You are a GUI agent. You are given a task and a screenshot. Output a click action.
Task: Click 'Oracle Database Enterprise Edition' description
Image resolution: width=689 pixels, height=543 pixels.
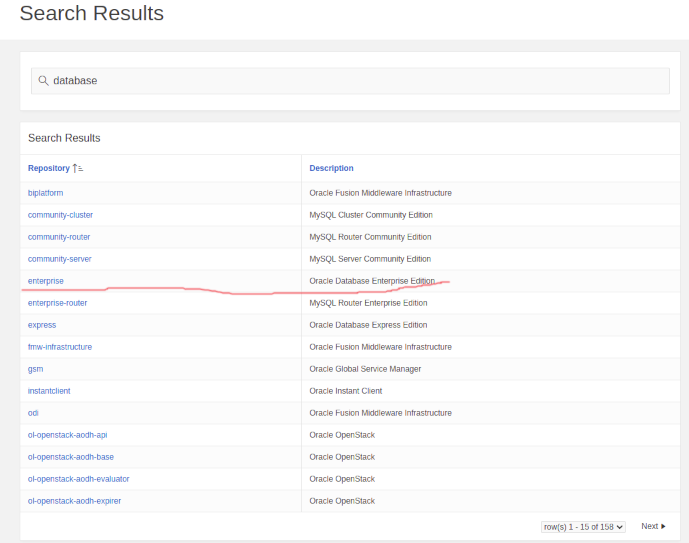tap(372, 281)
